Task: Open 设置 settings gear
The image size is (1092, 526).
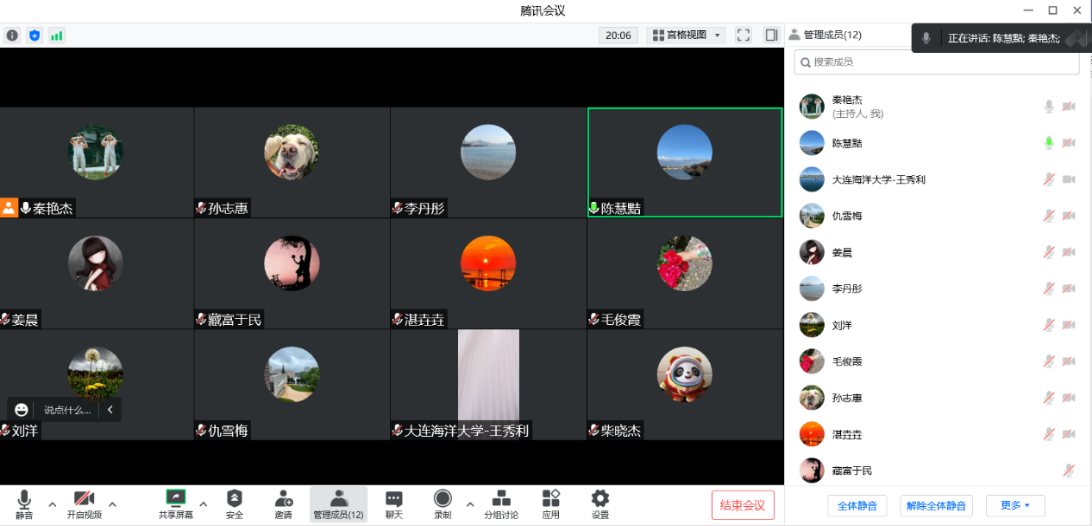Action: (x=600, y=504)
